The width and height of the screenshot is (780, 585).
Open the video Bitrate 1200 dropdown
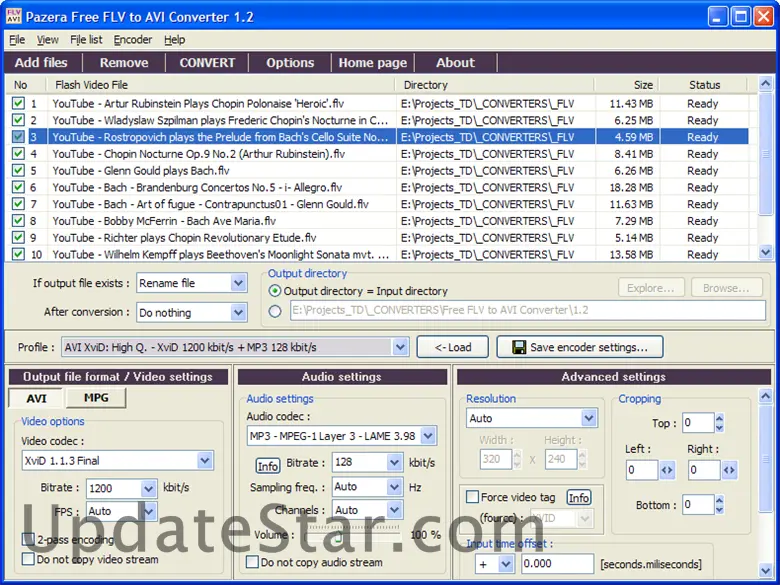(x=148, y=488)
